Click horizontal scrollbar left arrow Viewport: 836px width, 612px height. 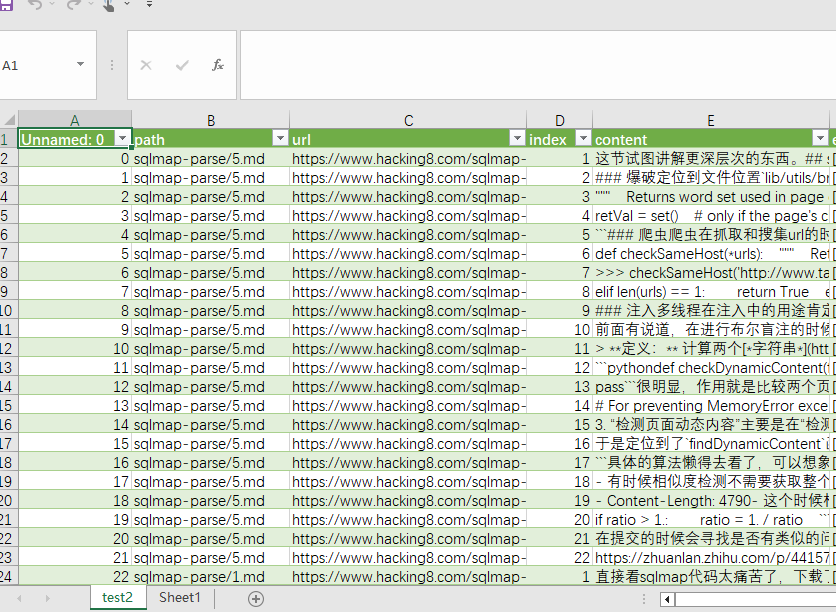(667, 599)
